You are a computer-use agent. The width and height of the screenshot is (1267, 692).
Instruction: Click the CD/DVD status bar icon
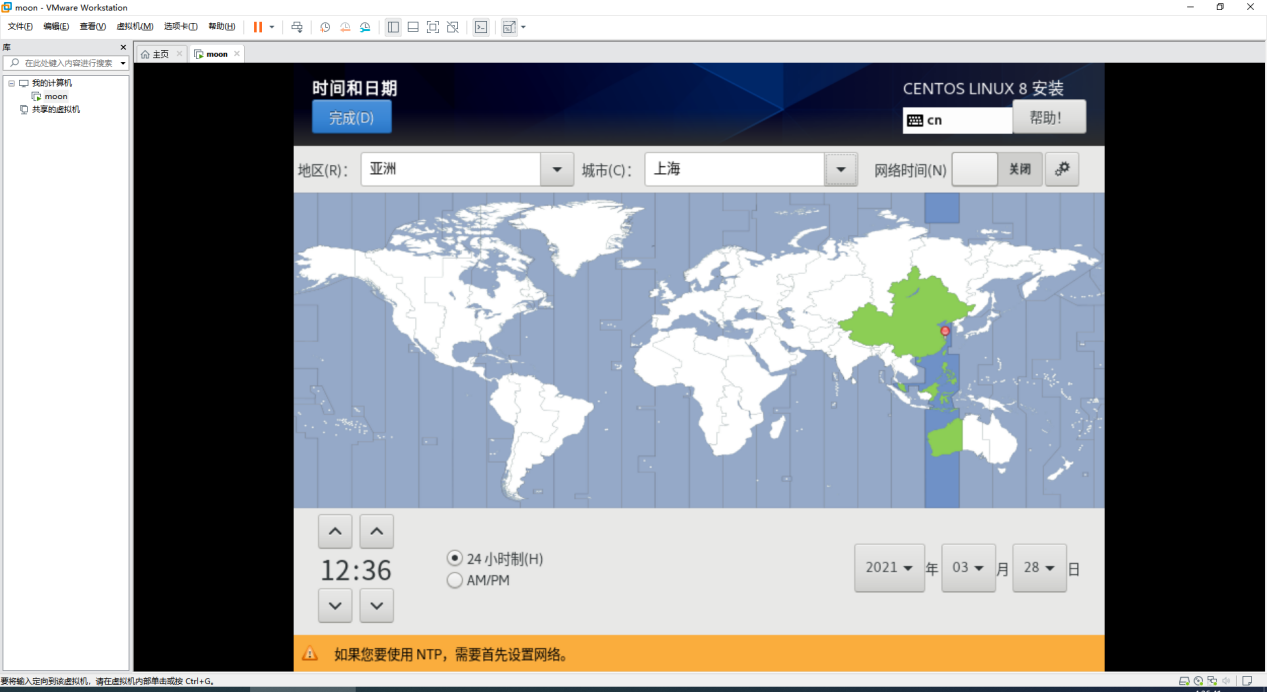1198,681
